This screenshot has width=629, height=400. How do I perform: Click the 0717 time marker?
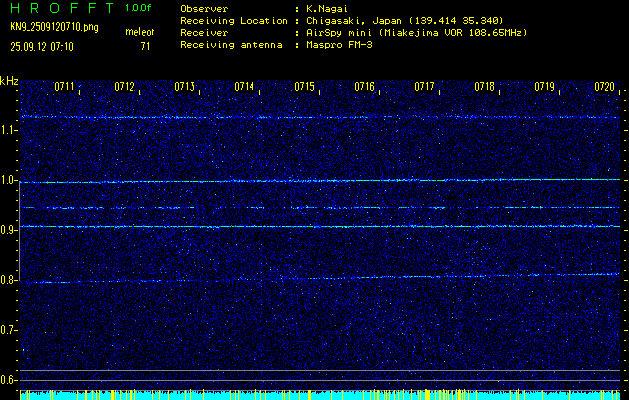(x=424, y=86)
